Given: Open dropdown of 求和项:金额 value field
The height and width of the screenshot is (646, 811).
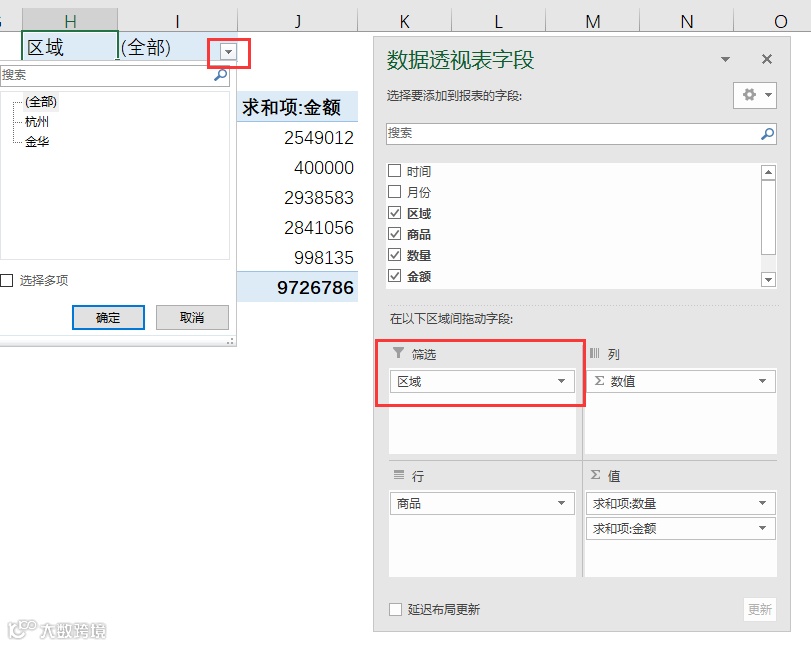Looking at the screenshot, I should (x=762, y=528).
